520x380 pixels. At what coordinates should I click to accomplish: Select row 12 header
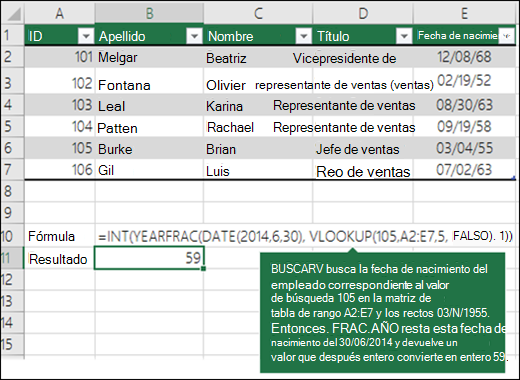[12, 279]
